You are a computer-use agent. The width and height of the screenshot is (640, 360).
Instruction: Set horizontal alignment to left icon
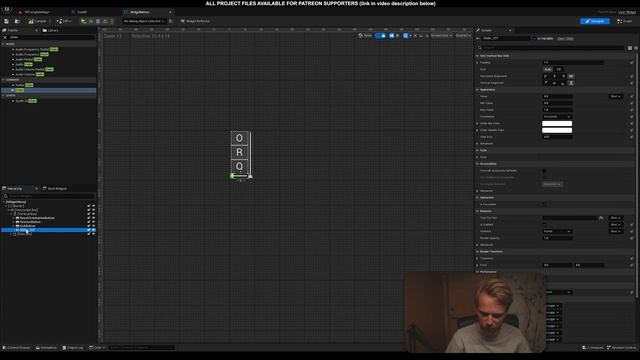pyautogui.click(x=546, y=76)
